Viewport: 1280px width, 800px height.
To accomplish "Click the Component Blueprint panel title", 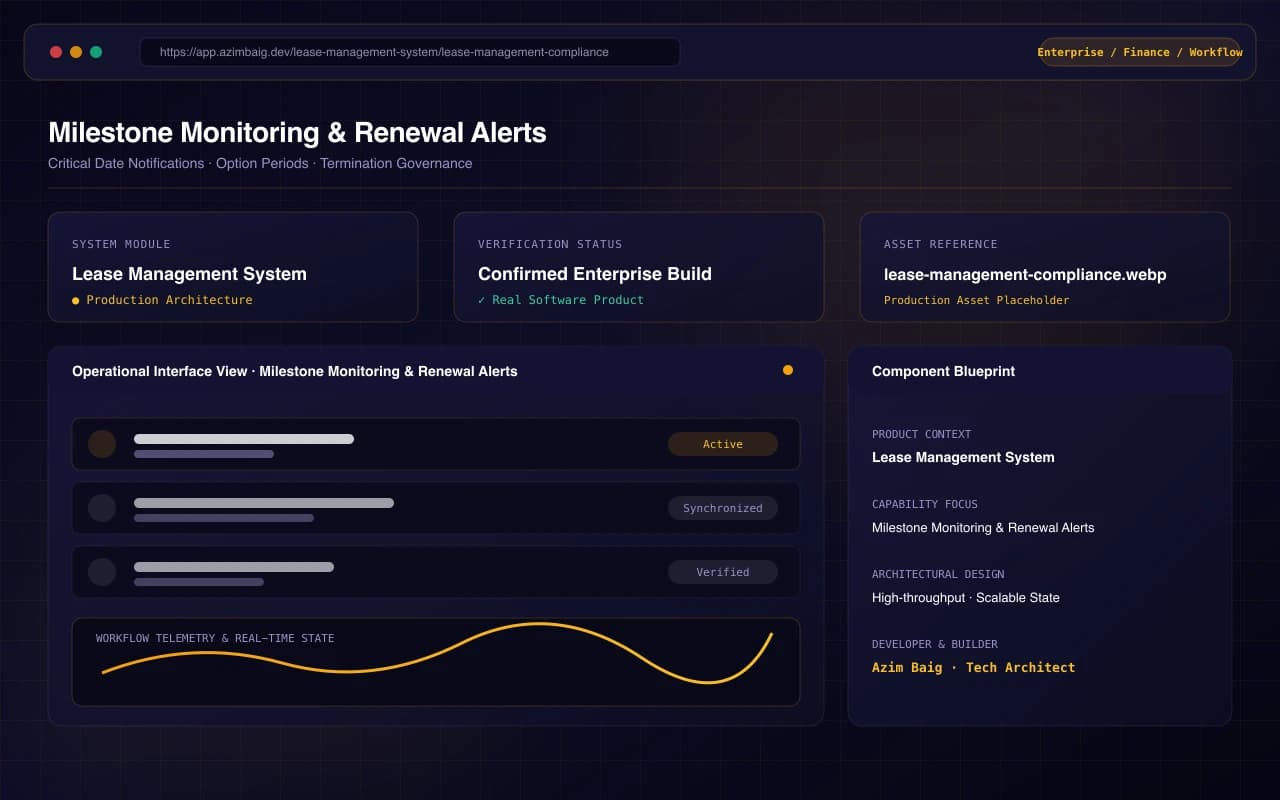I will tap(943, 371).
